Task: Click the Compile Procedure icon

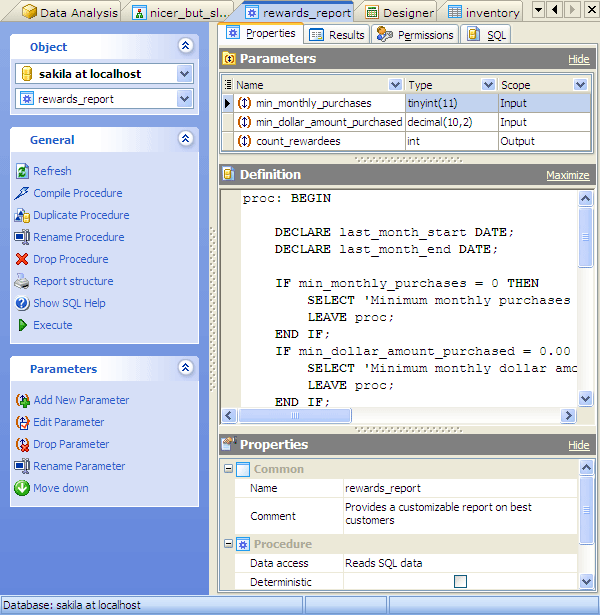Action: 22,193
